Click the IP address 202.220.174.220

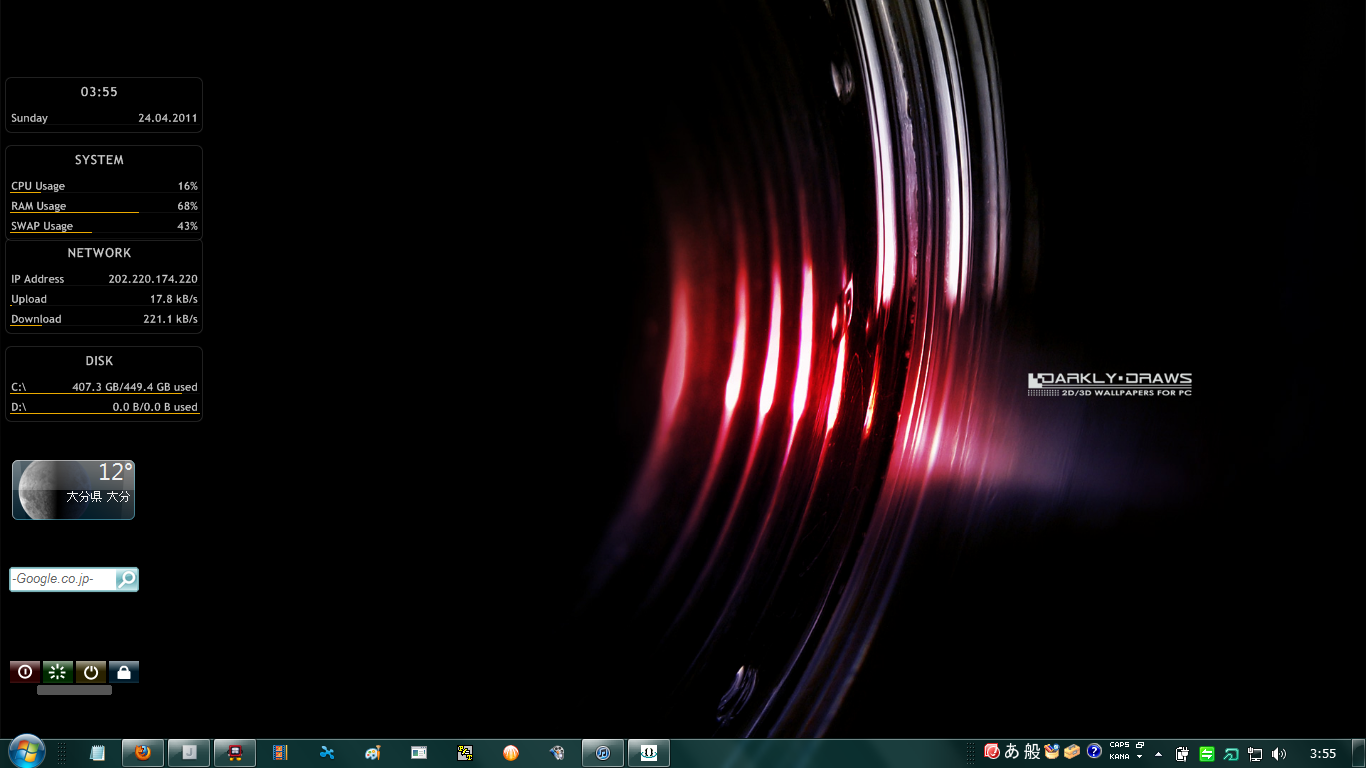(x=153, y=279)
